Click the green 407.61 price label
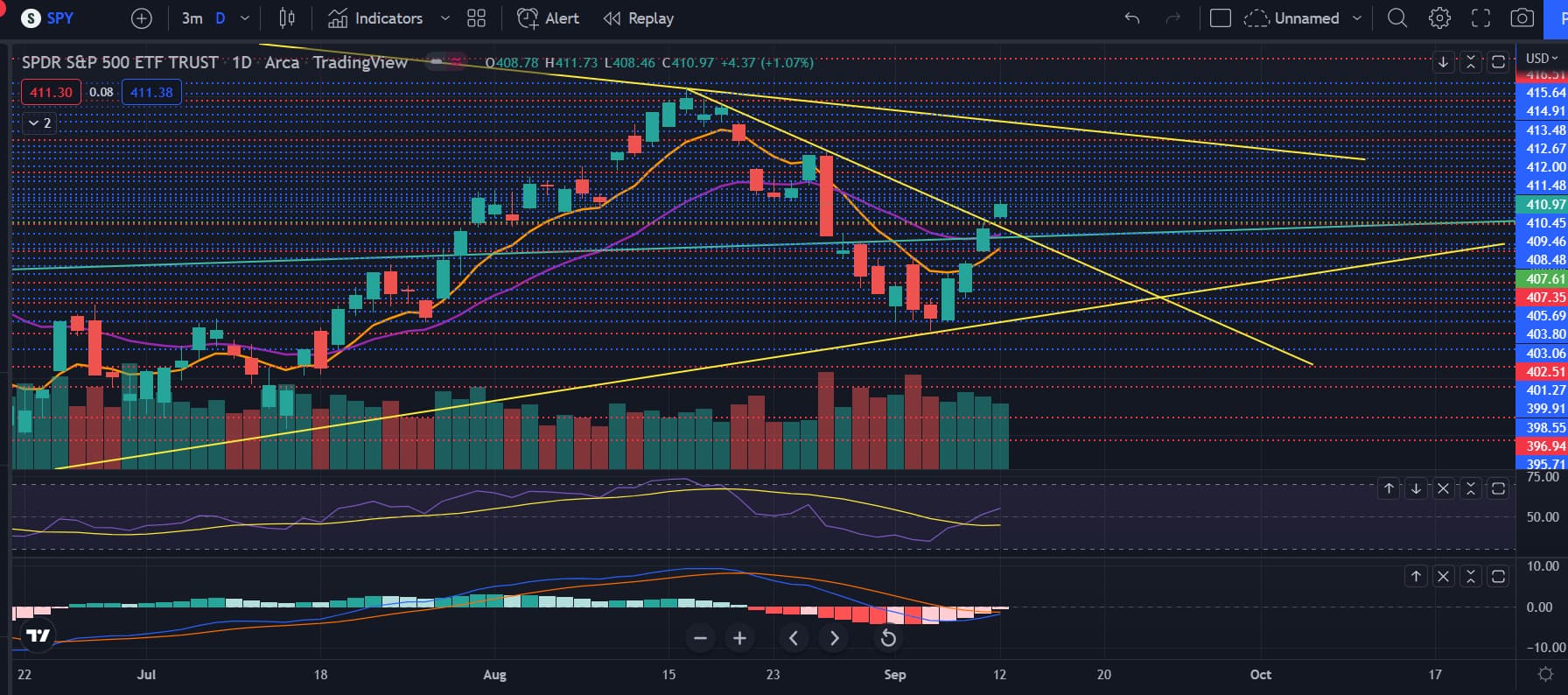The height and width of the screenshot is (695, 1568). [1542, 278]
